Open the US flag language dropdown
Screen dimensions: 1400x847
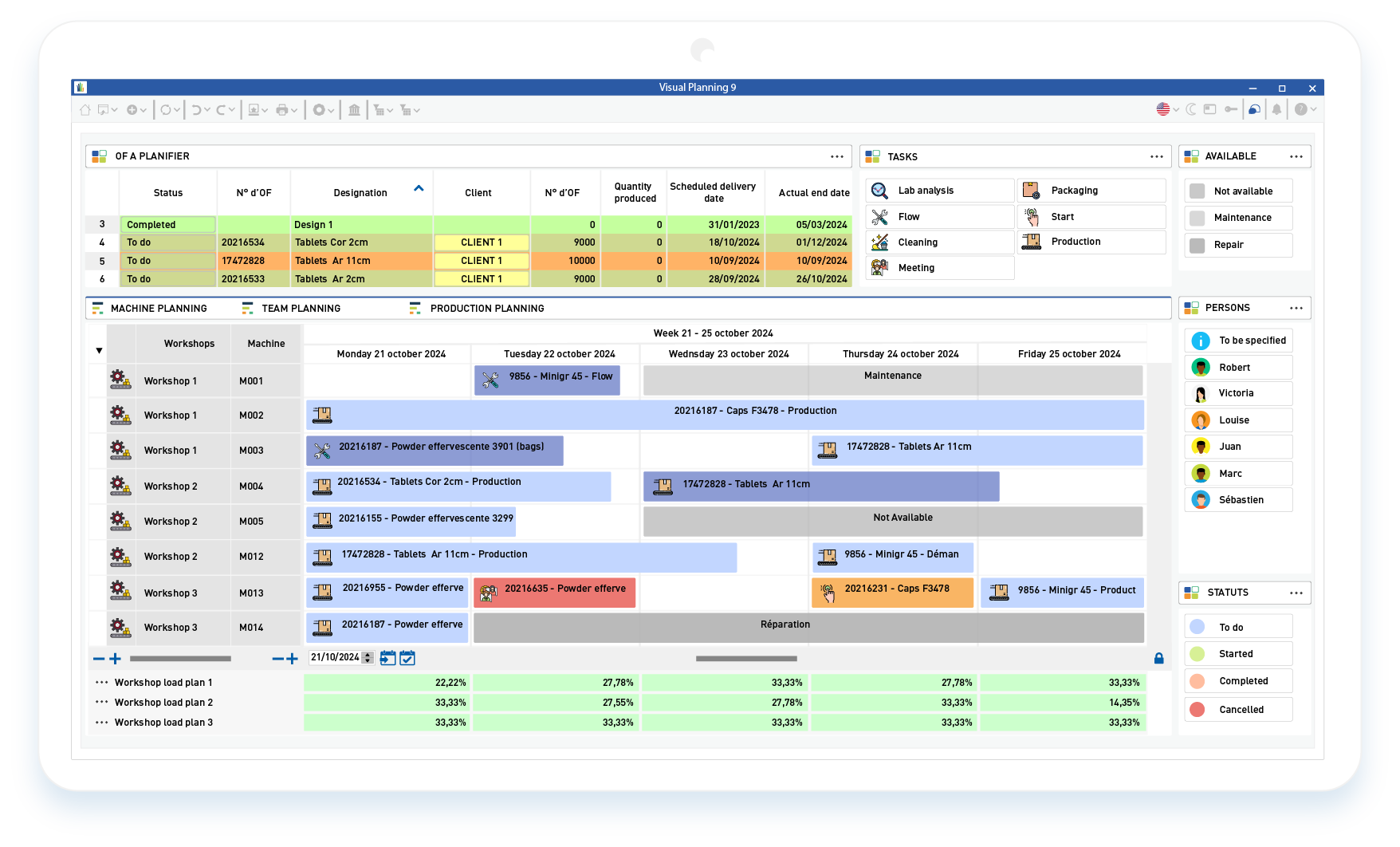pos(1167,109)
